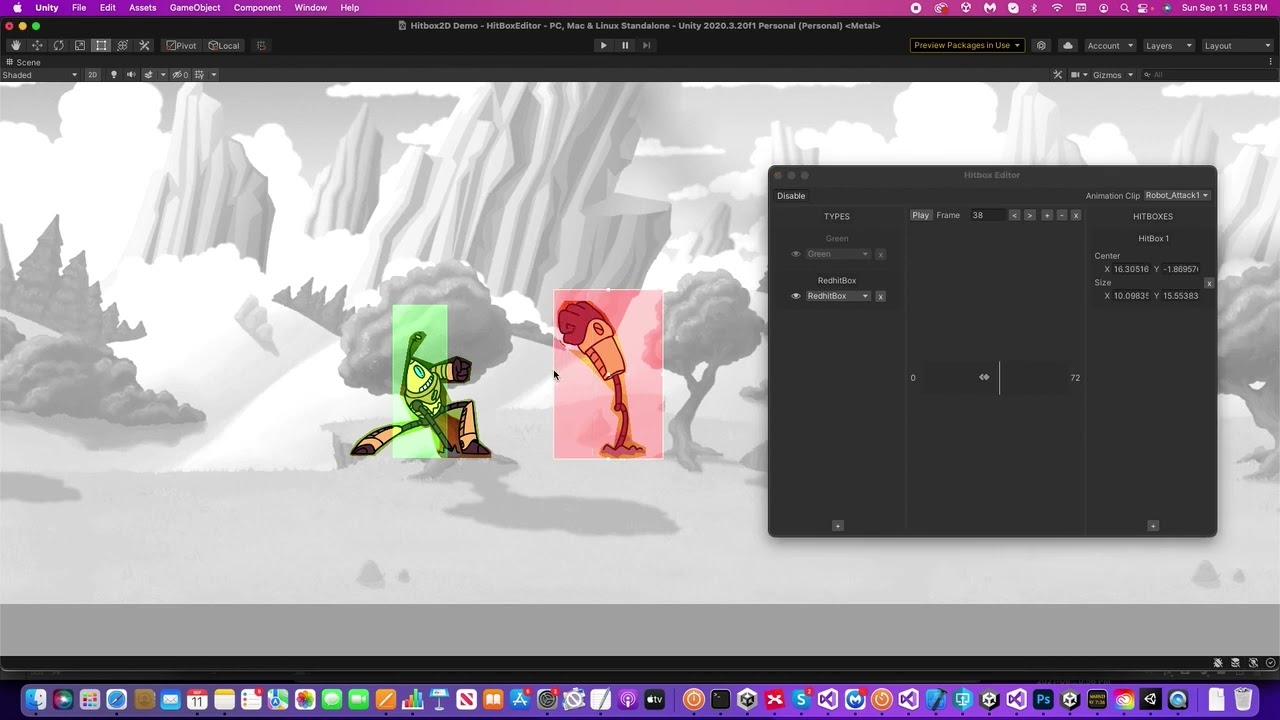Pause the Unity game
This screenshot has height=720, width=1280.
tap(625, 45)
